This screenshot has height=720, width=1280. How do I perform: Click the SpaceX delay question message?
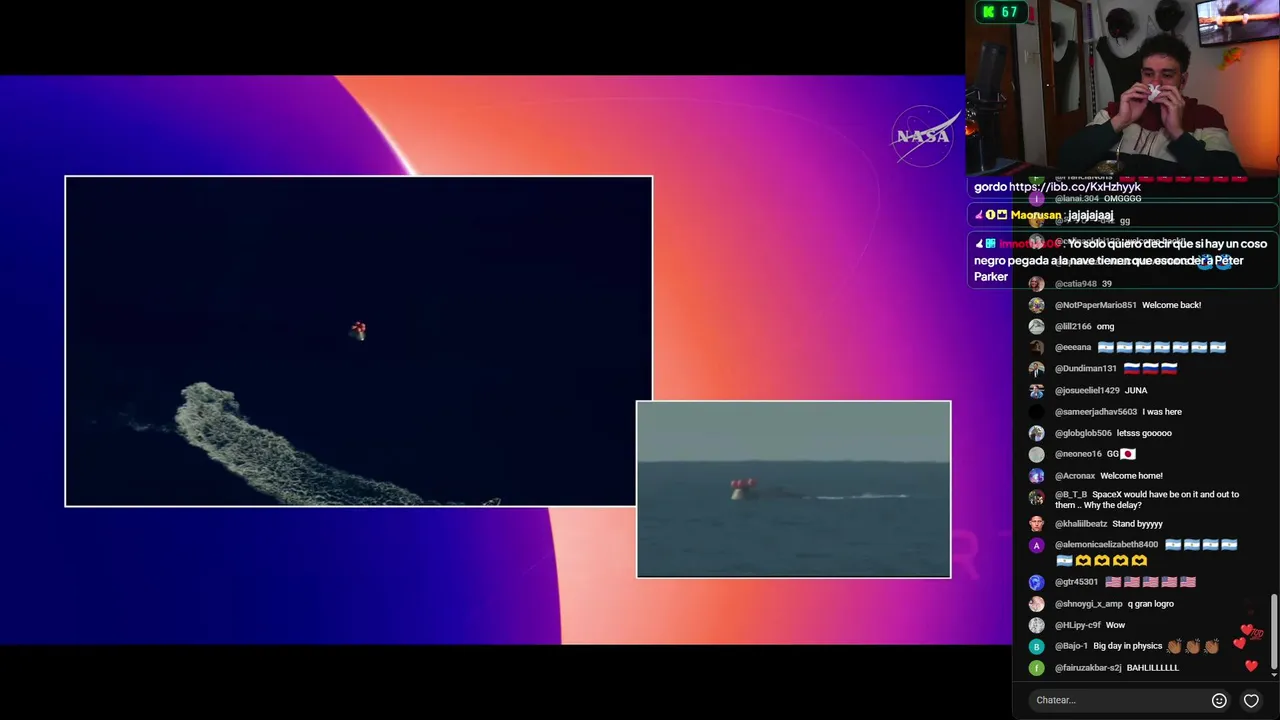1147,500
